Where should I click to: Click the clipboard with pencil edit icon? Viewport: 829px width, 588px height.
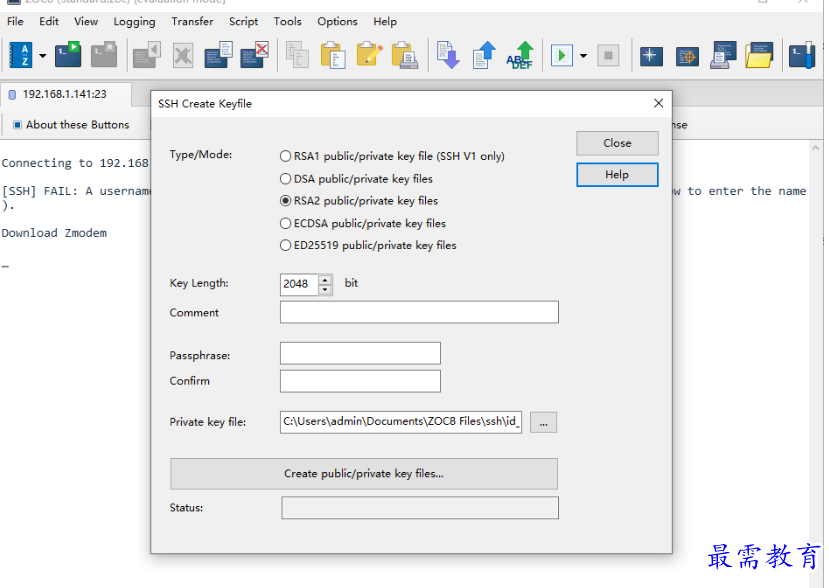369,54
